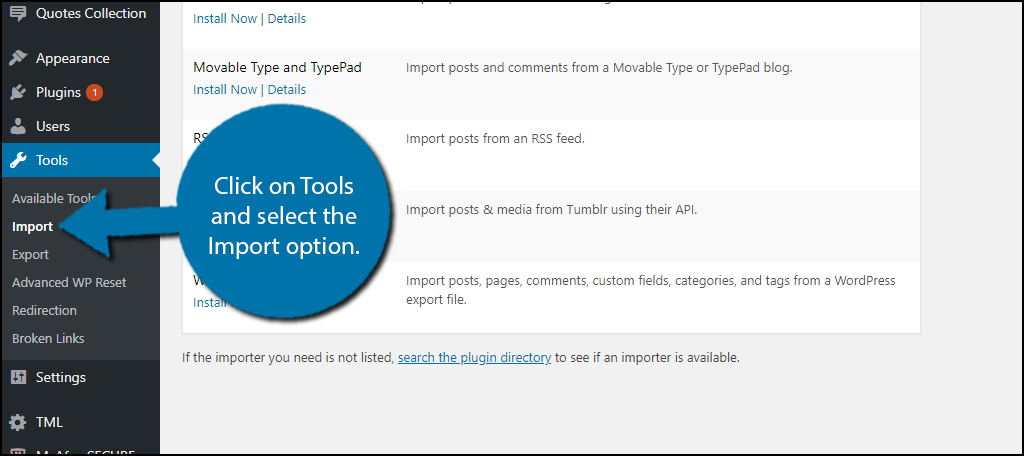This screenshot has height=456, width=1024.
Task: View Details for Movable Type and TypePad importer
Action: (287, 89)
